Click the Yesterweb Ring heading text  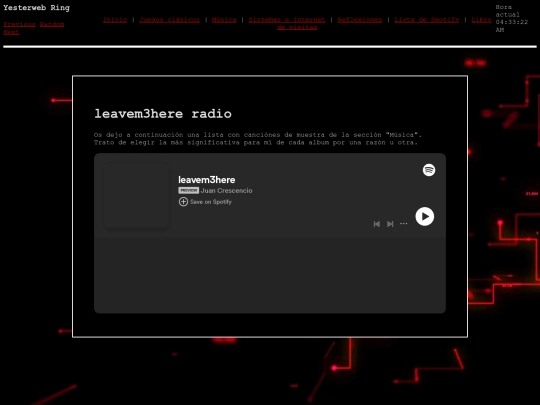(37, 8)
